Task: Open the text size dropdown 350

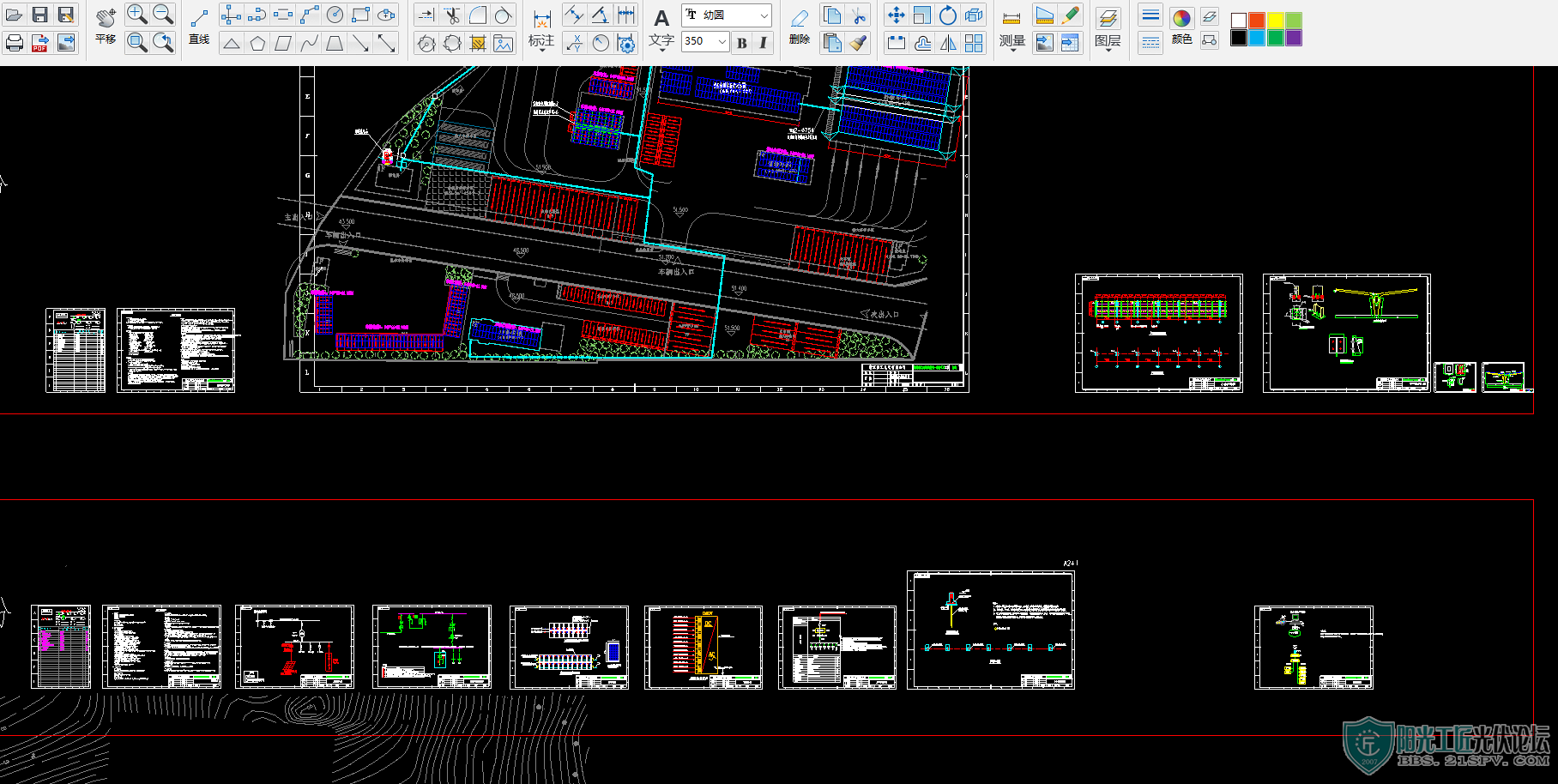Action: tap(705, 41)
